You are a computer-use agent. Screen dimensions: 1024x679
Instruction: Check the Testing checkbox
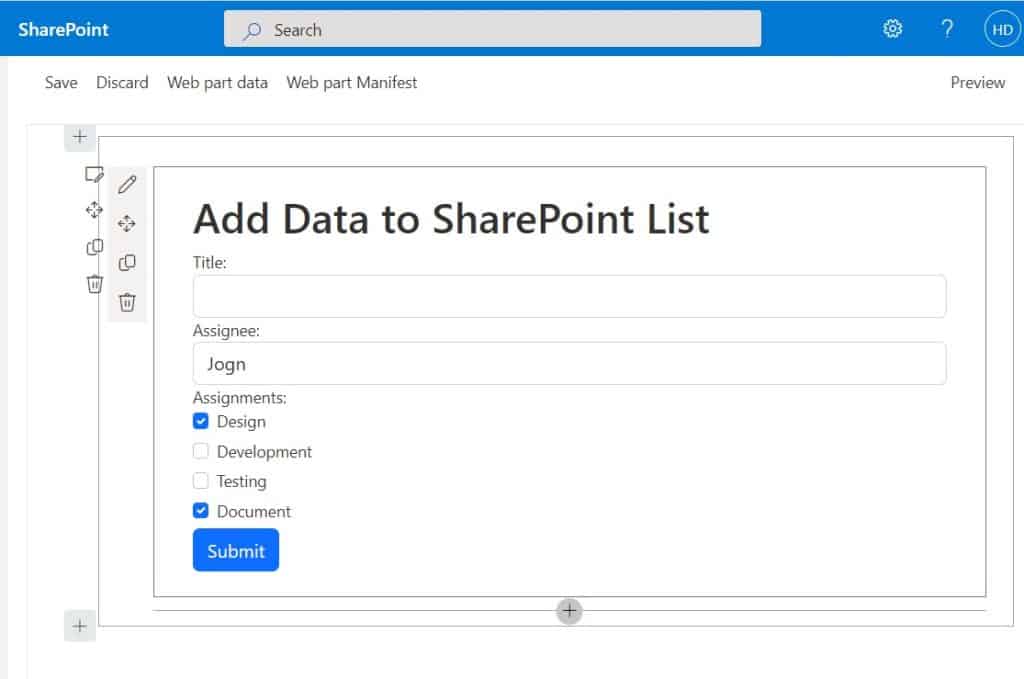[x=200, y=481]
